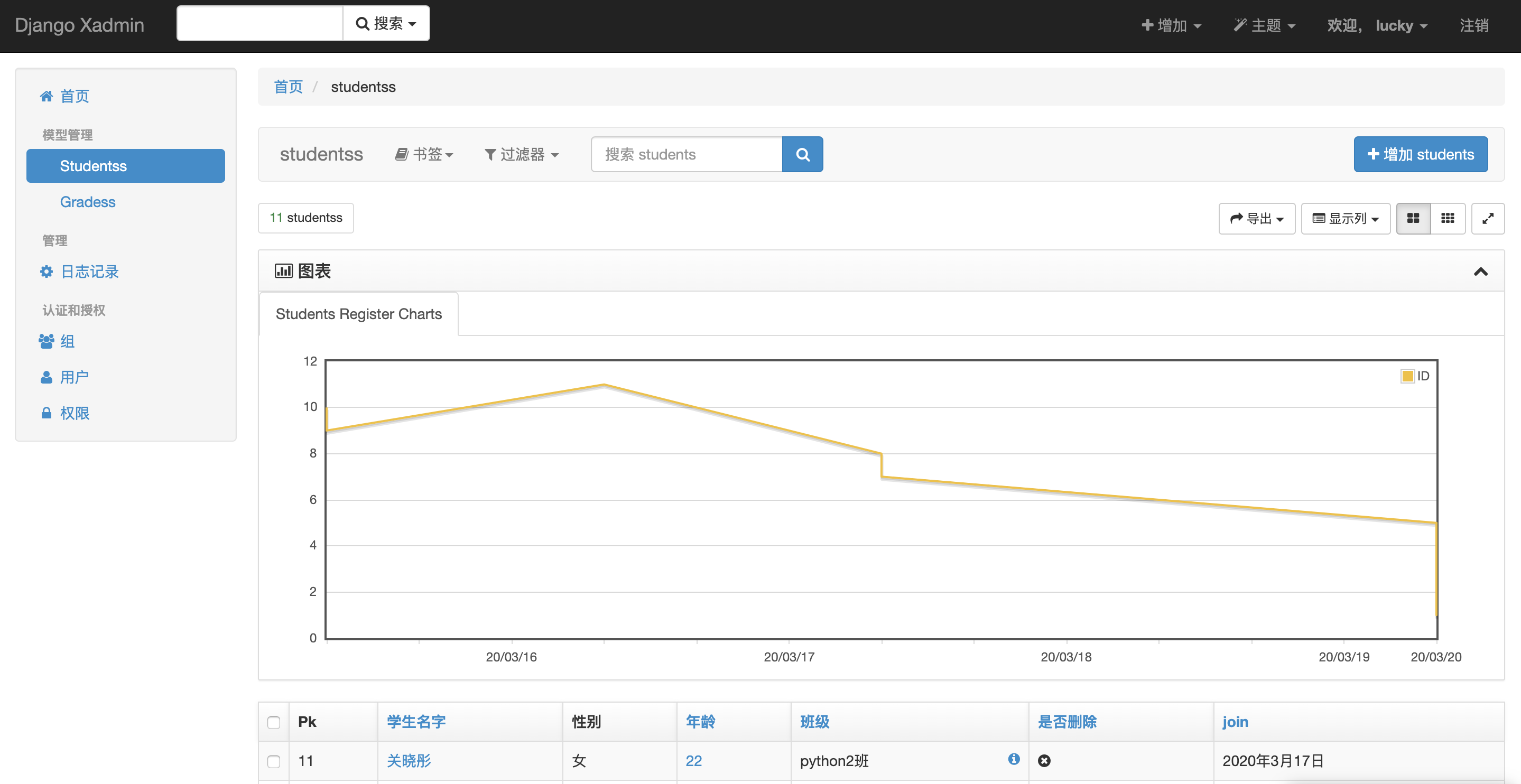Click the fullscreen expand arrows icon

tap(1487, 218)
